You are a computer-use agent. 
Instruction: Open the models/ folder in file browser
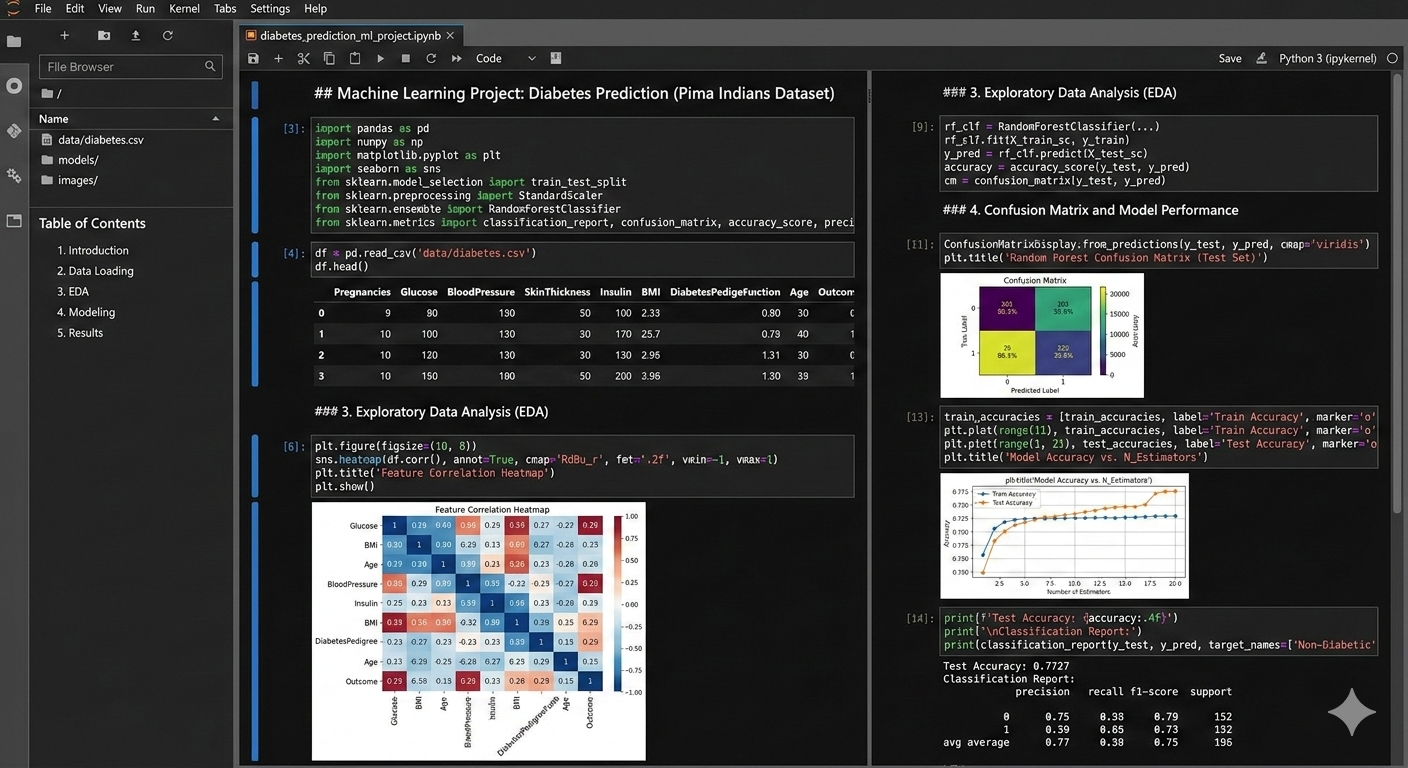coord(78,160)
